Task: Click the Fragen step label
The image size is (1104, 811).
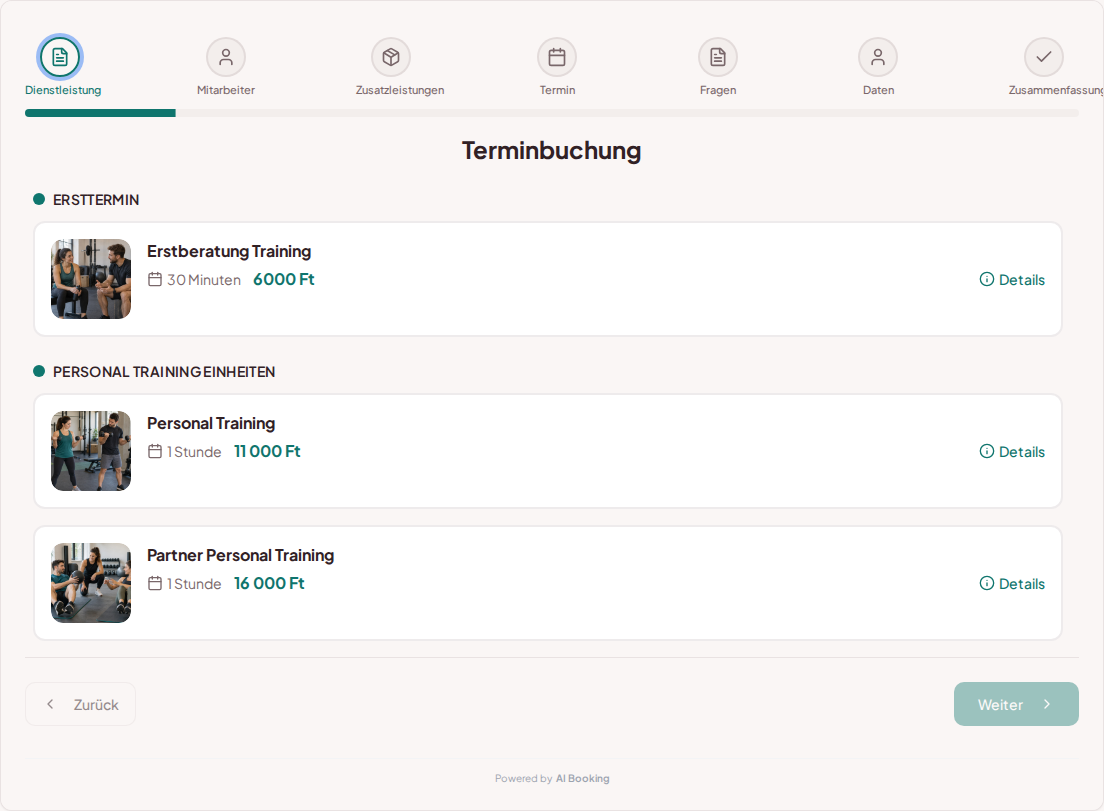Action: click(718, 90)
